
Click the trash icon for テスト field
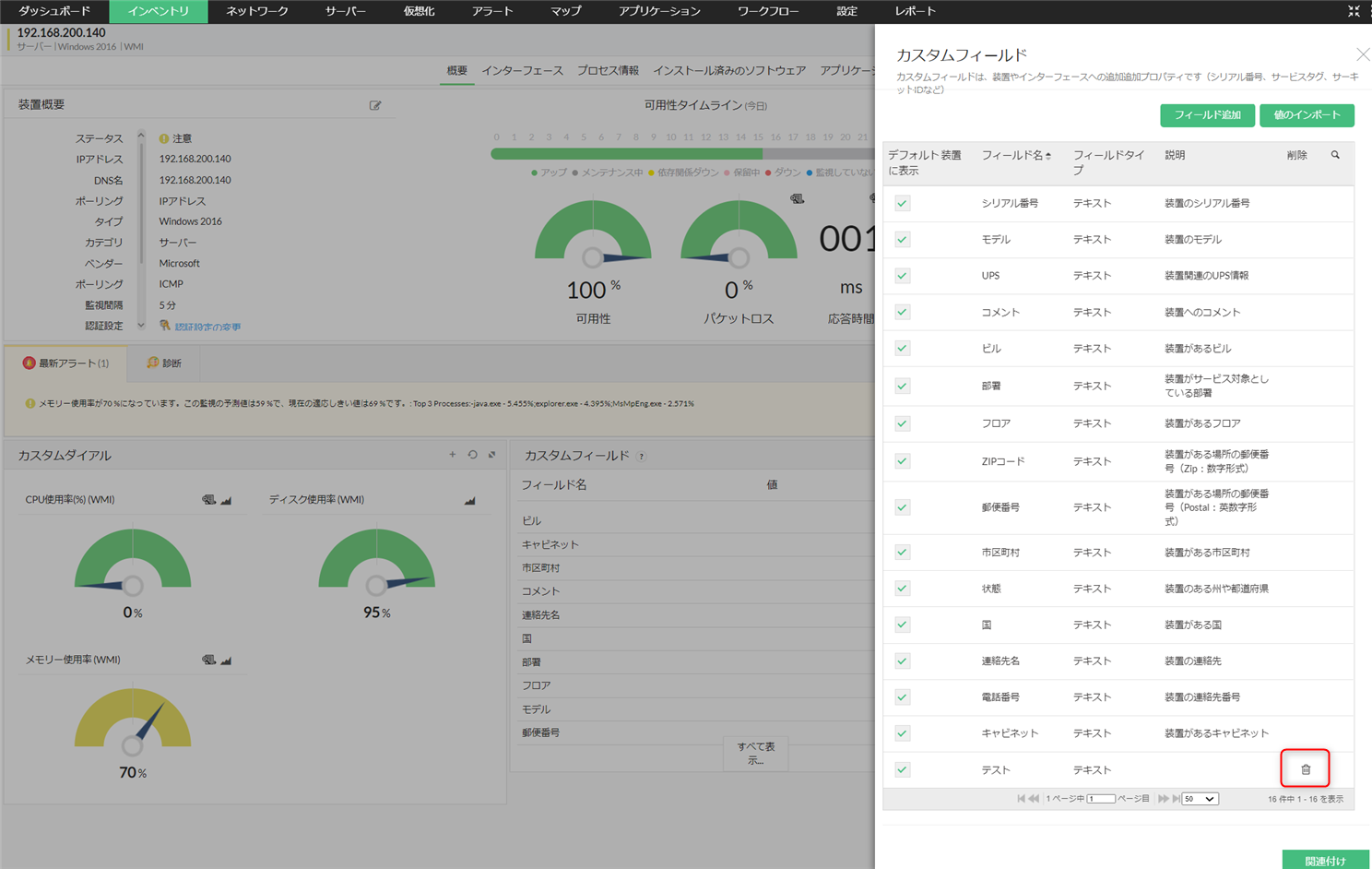[x=1305, y=769]
